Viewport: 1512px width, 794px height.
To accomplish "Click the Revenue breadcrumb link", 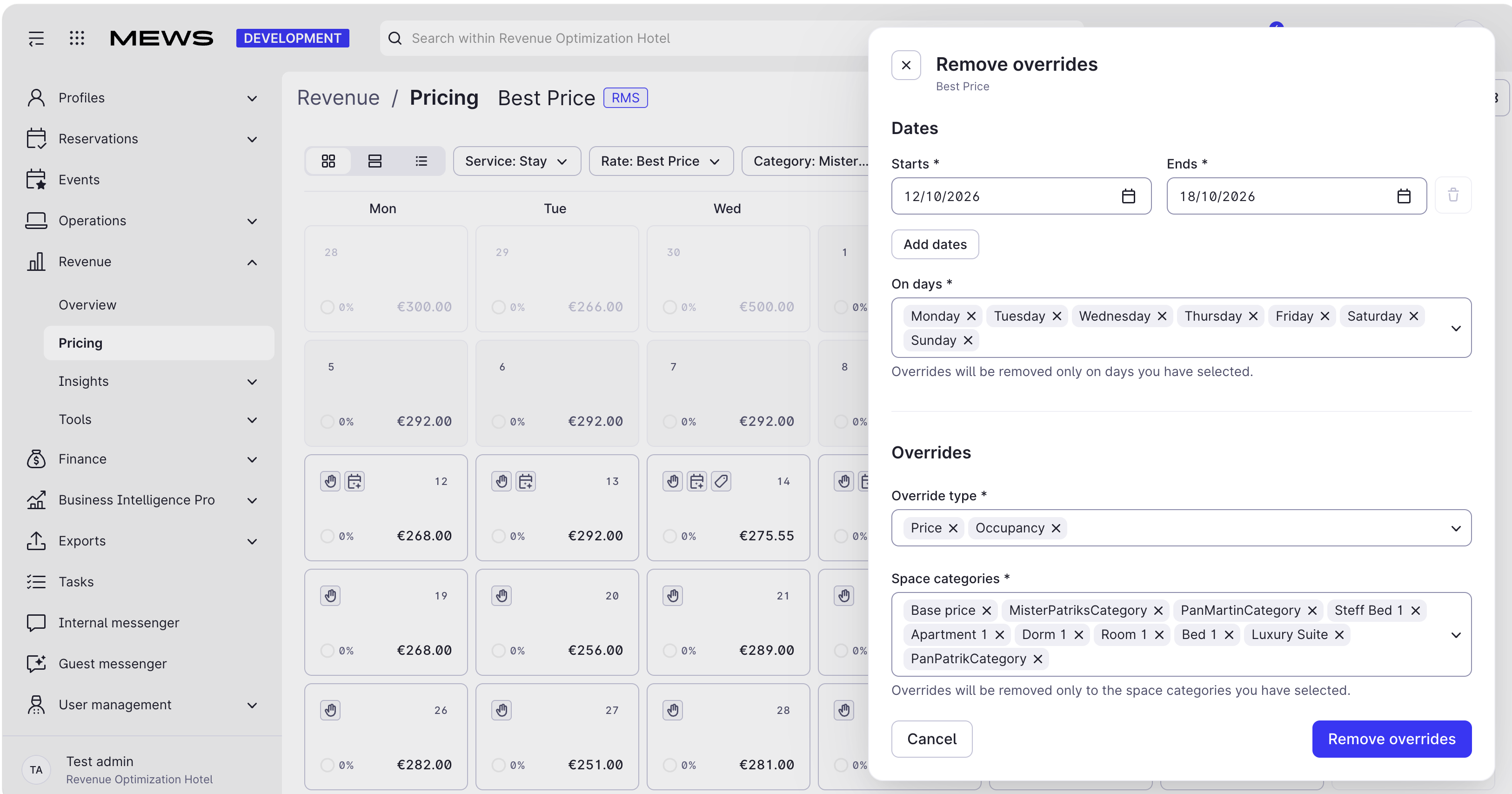I will point(338,98).
